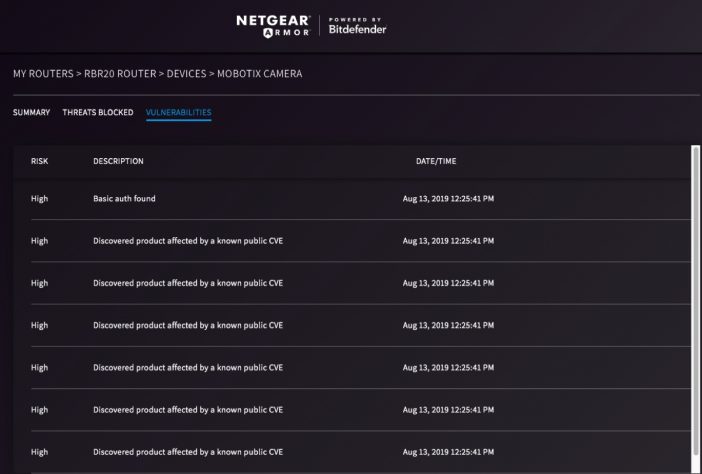702x474 pixels.
Task: Sort by the RISK column header
Action: click(39, 161)
